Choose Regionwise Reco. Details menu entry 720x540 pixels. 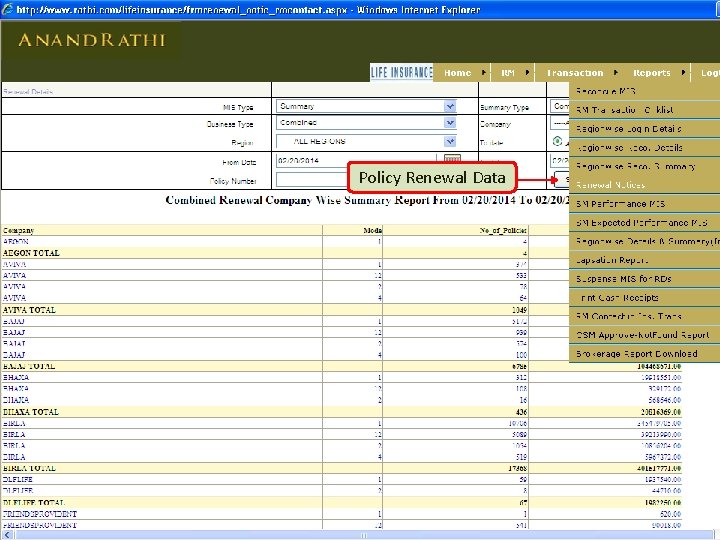[x=644, y=147]
